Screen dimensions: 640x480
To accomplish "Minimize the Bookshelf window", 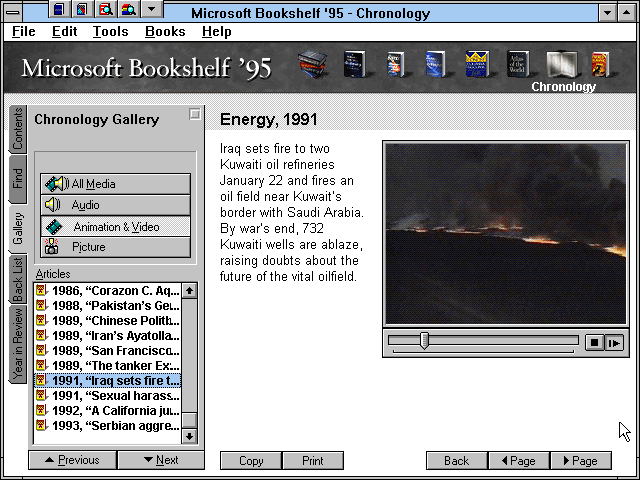I will [x=607, y=13].
